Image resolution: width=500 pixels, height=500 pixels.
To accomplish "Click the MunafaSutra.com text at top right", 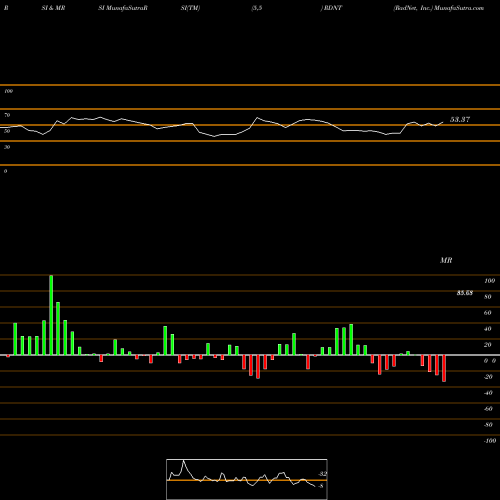I will (459, 8).
